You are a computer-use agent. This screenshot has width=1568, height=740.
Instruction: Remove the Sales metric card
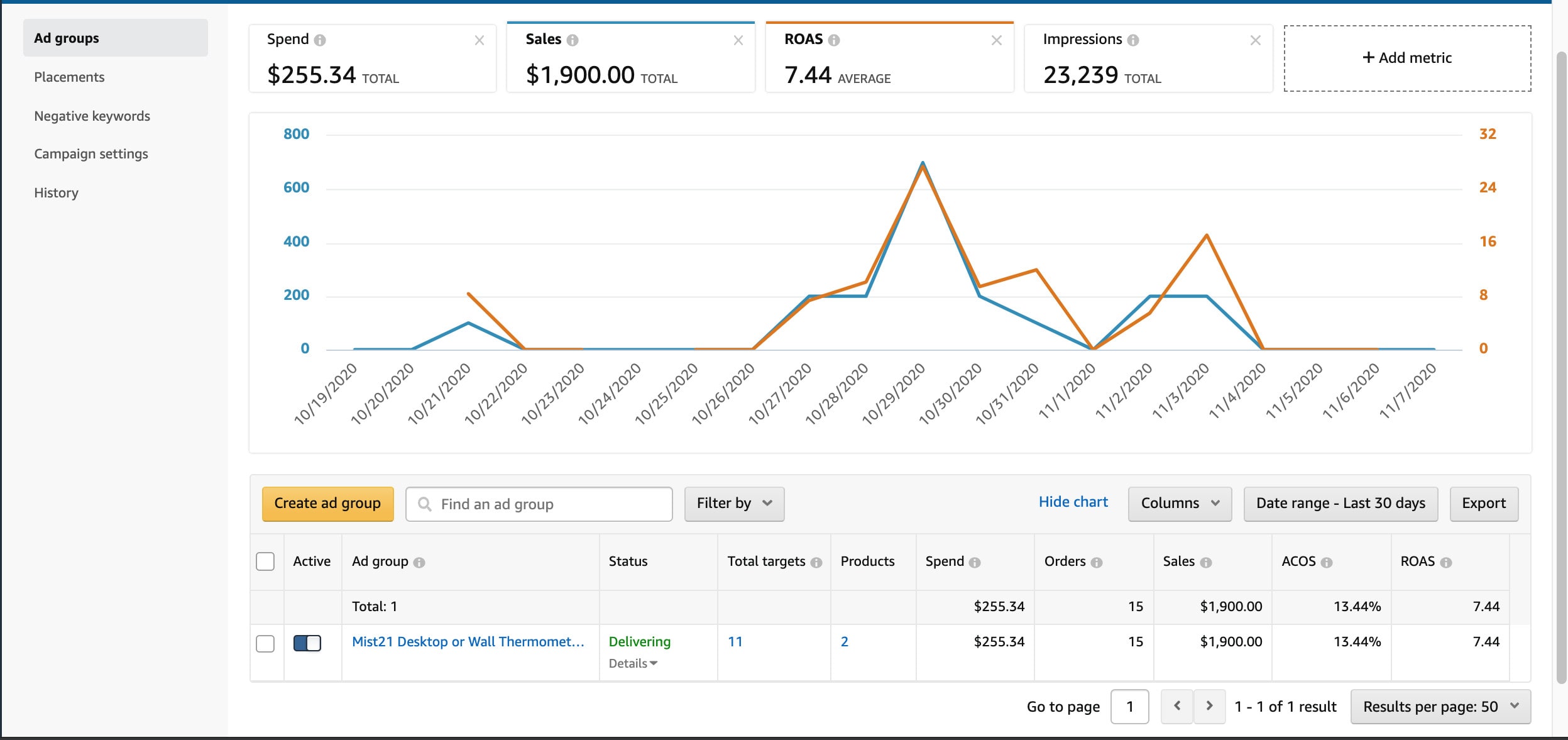click(738, 40)
